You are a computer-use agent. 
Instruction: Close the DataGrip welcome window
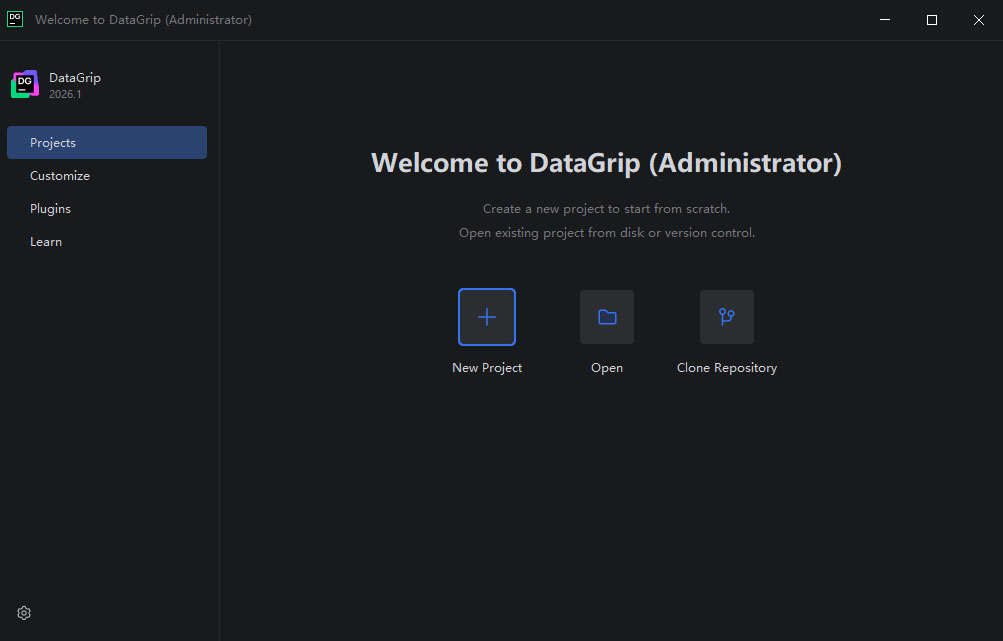tap(978, 20)
